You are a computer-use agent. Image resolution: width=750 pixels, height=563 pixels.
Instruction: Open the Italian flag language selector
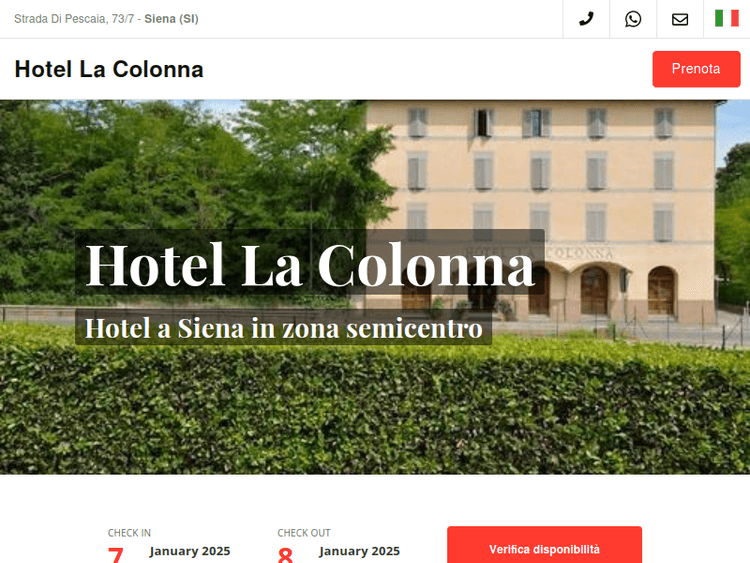click(x=727, y=19)
